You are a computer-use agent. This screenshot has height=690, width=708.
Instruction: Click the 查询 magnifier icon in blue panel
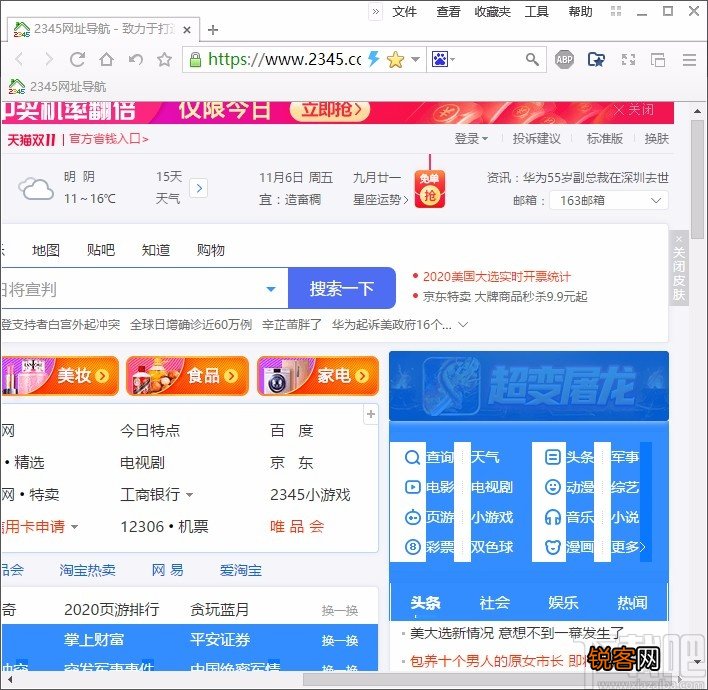click(x=412, y=457)
